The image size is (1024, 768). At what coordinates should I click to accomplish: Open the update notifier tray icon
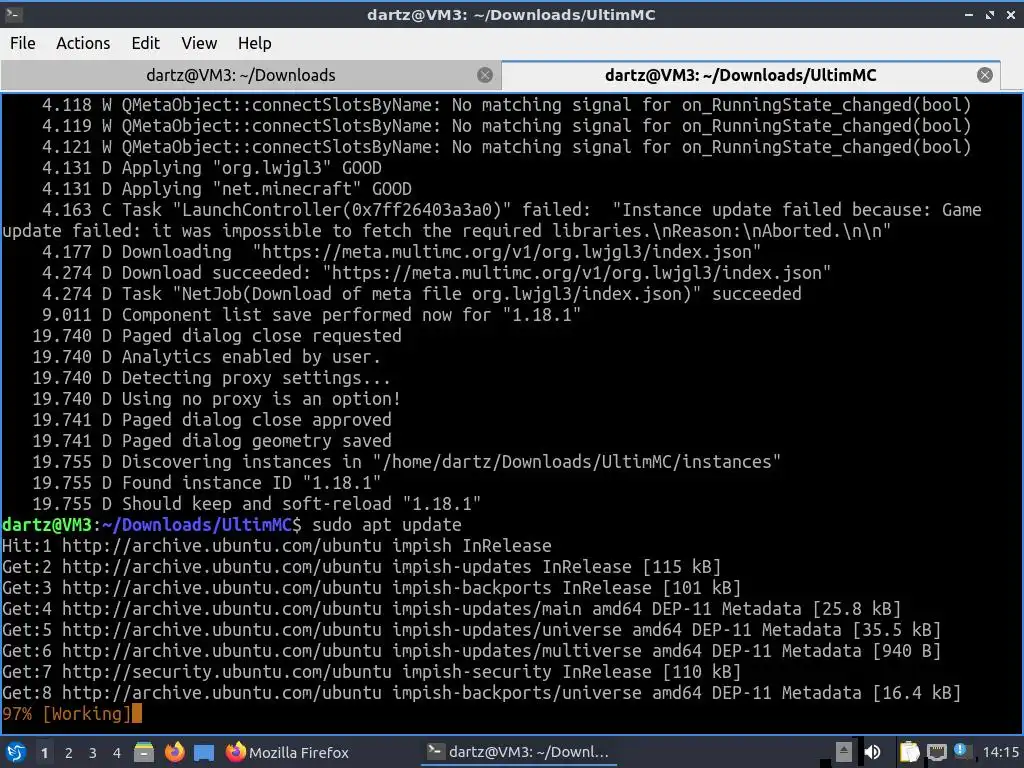tap(960, 751)
